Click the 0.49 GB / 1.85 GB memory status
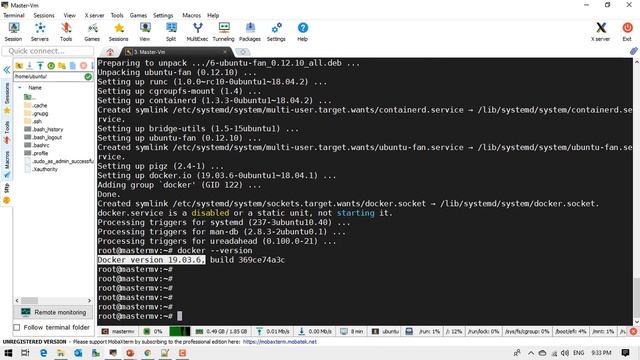 222,331
